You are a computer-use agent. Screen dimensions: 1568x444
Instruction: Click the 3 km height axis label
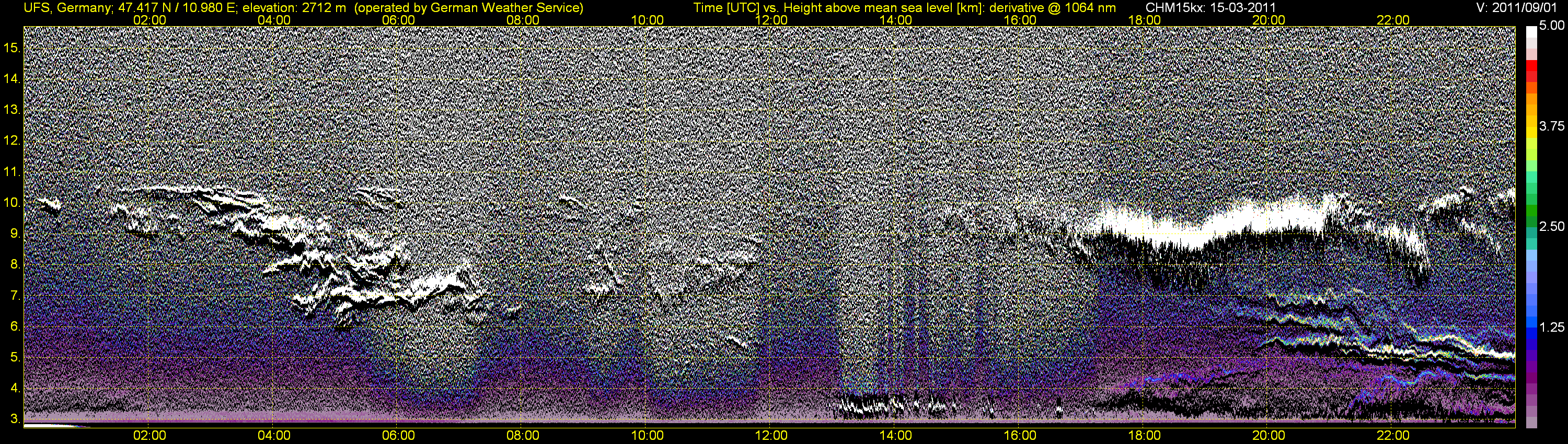[x=15, y=419]
